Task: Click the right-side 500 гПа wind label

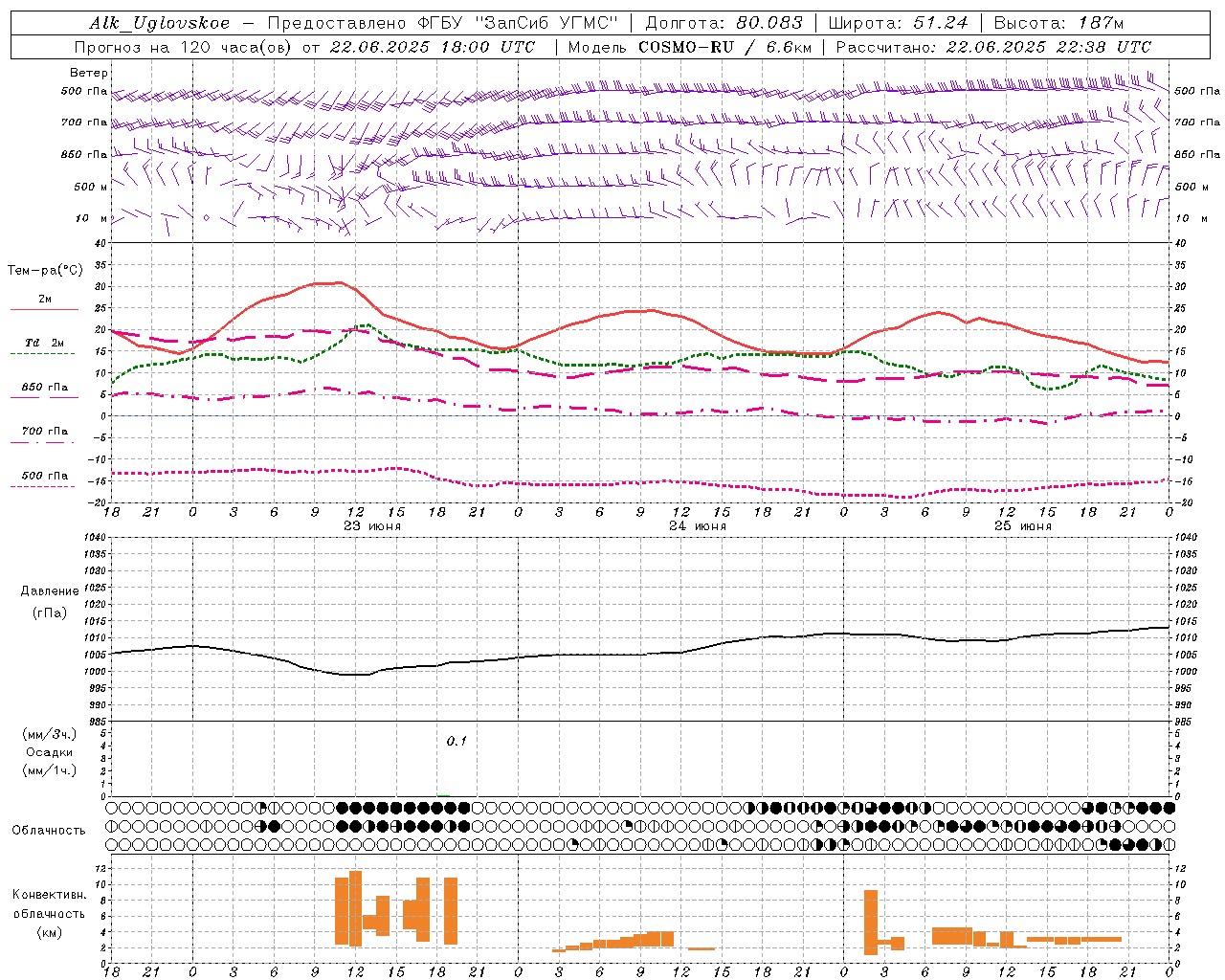Action: 1197,91
